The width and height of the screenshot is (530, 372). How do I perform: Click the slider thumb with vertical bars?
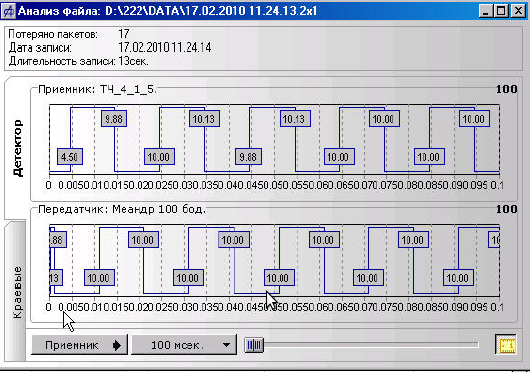pyautogui.click(x=254, y=345)
